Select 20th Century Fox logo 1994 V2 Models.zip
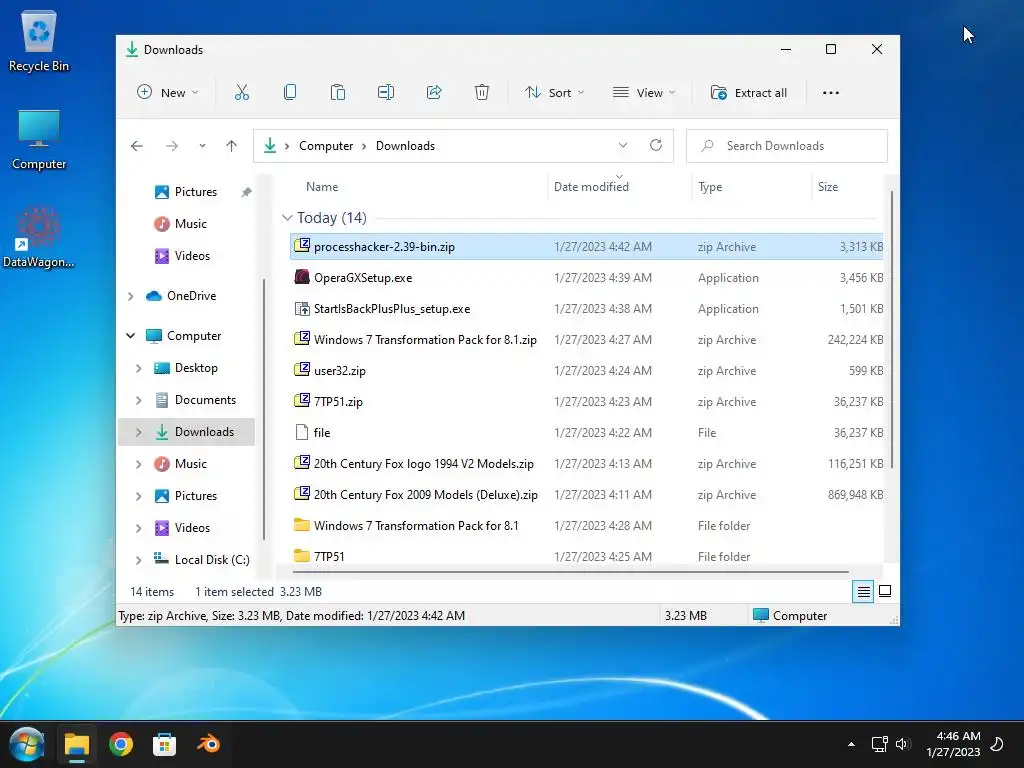The width and height of the screenshot is (1024, 768). [586, 464]
